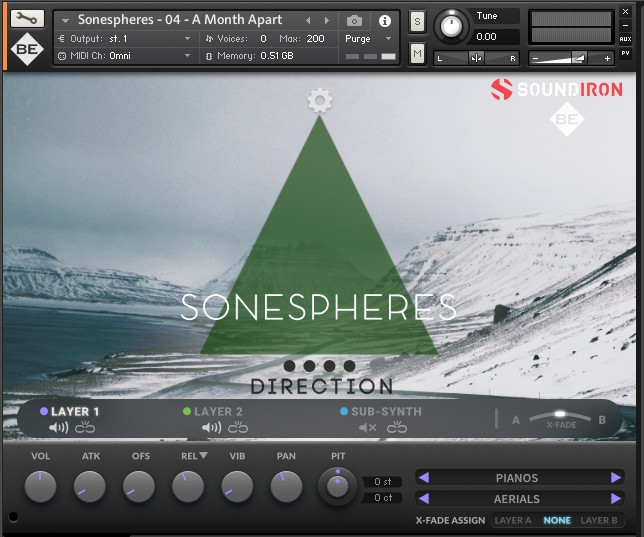This screenshot has width=644, height=537.
Task: Open the wrench instrument edit mode
Action: pyautogui.click(x=27, y=18)
